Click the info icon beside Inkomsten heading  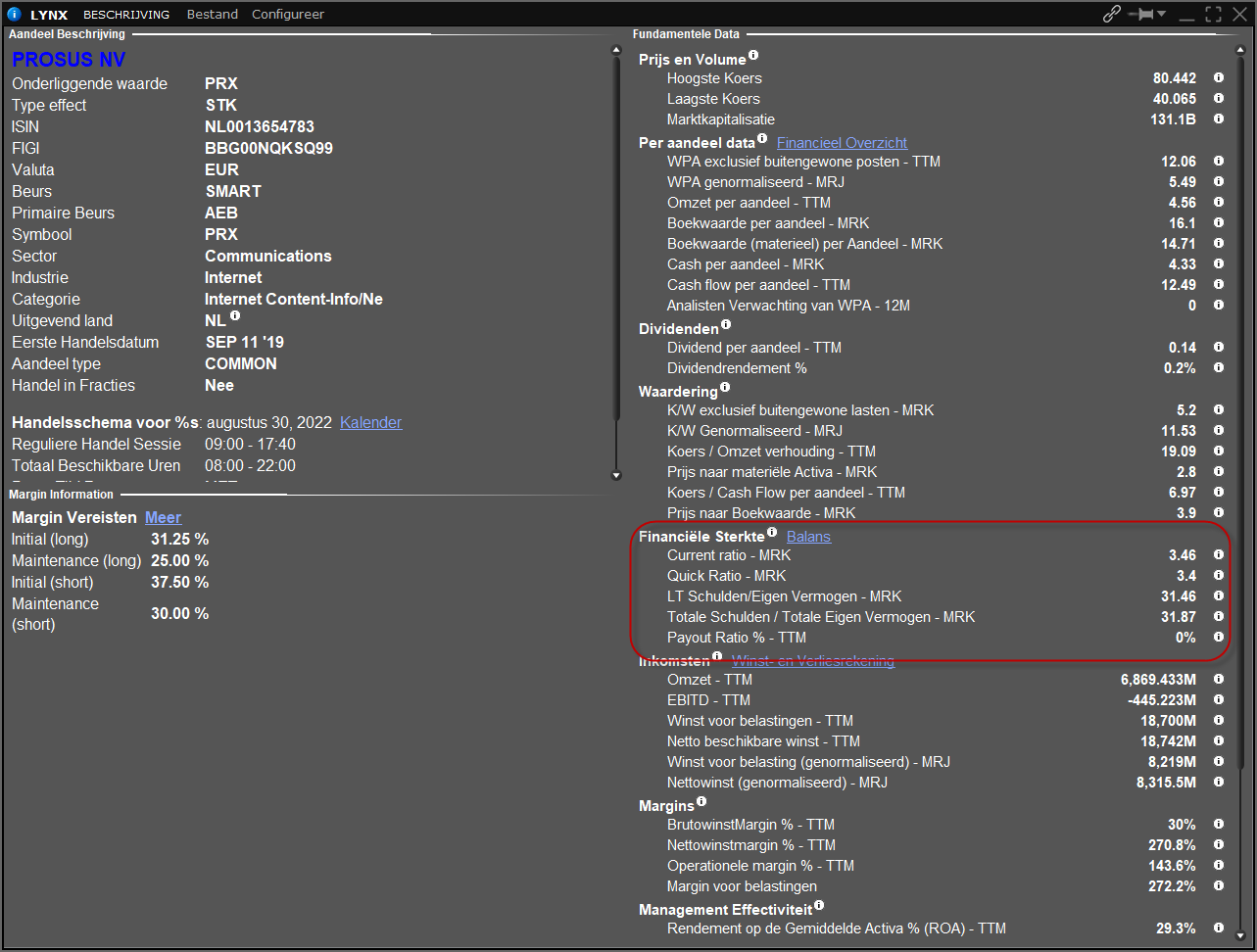click(717, 656)
